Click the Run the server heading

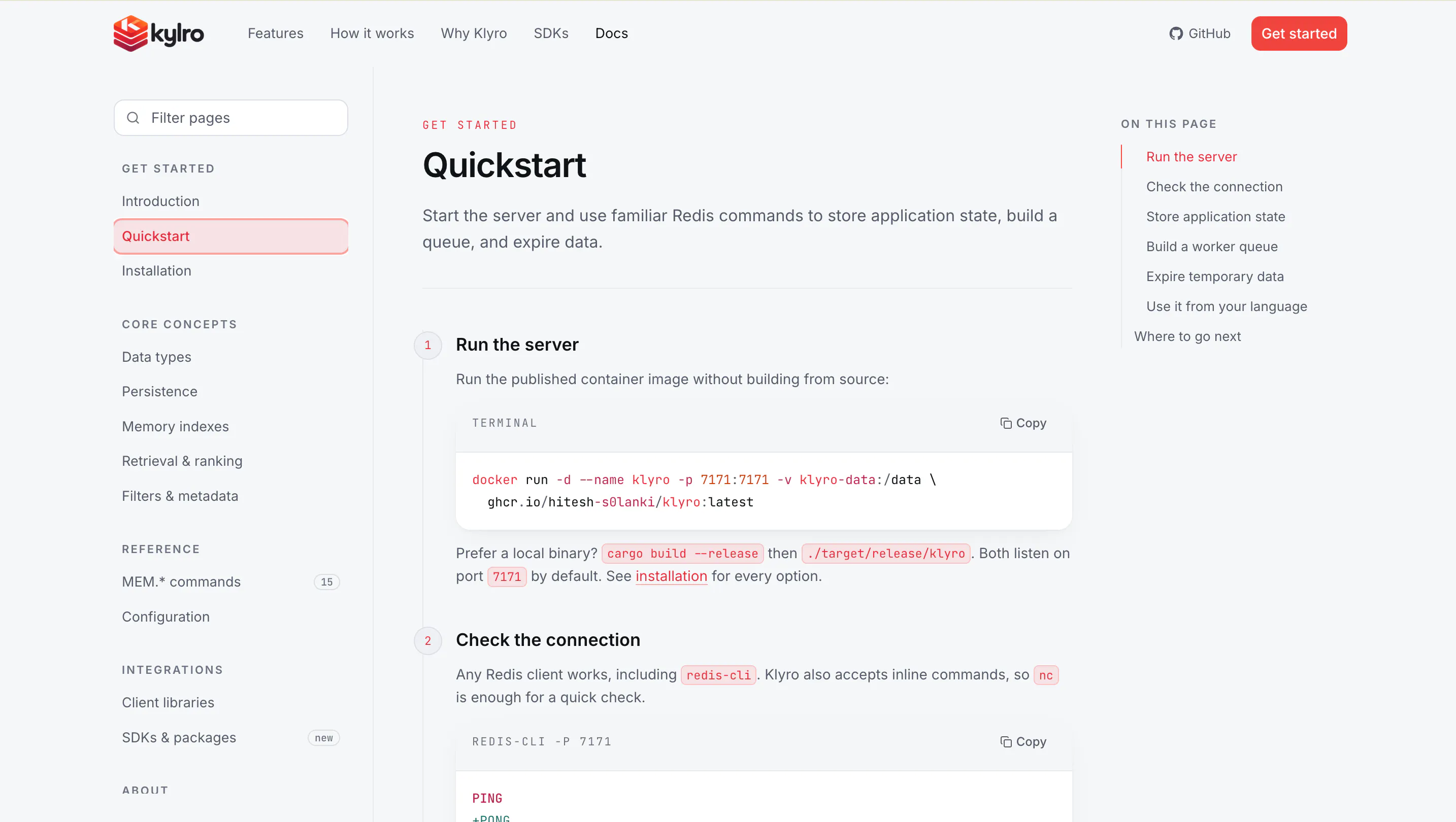point(517,345)
